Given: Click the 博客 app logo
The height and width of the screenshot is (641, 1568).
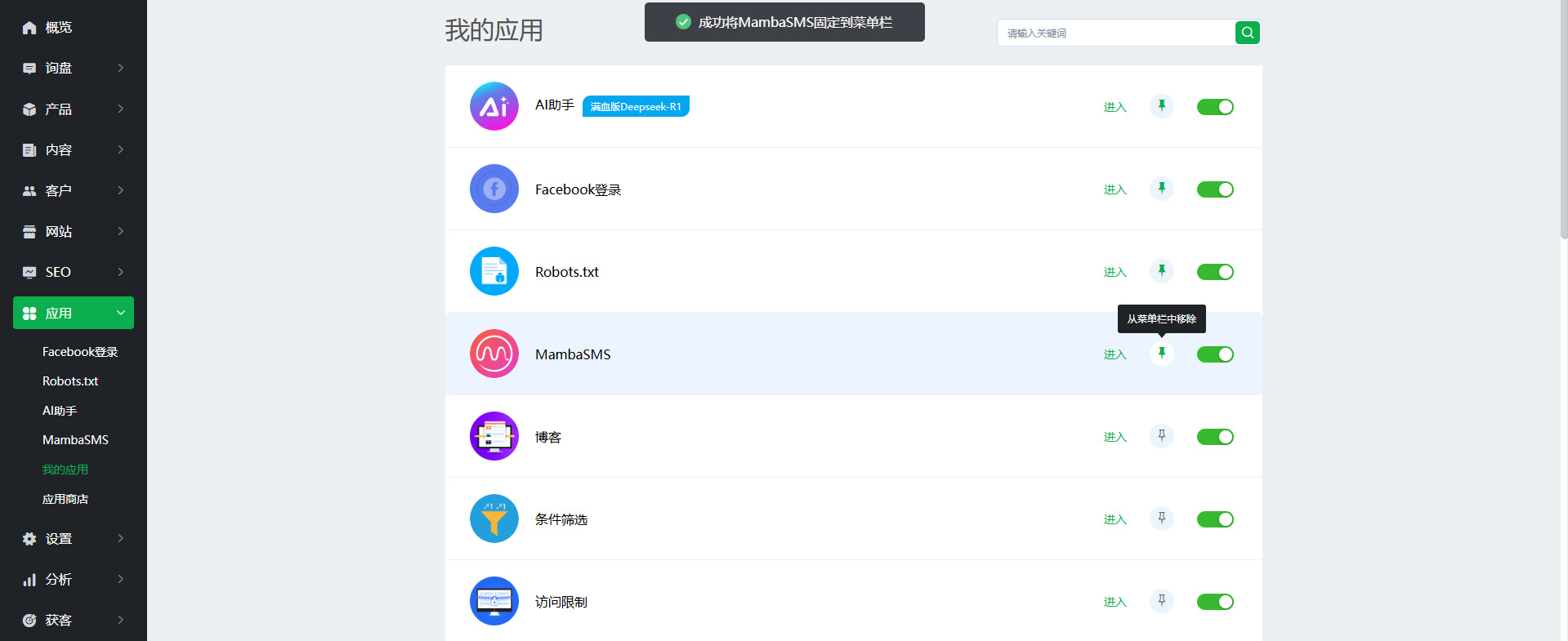Looking at the screenshot, I should click(x=494, y=436).
